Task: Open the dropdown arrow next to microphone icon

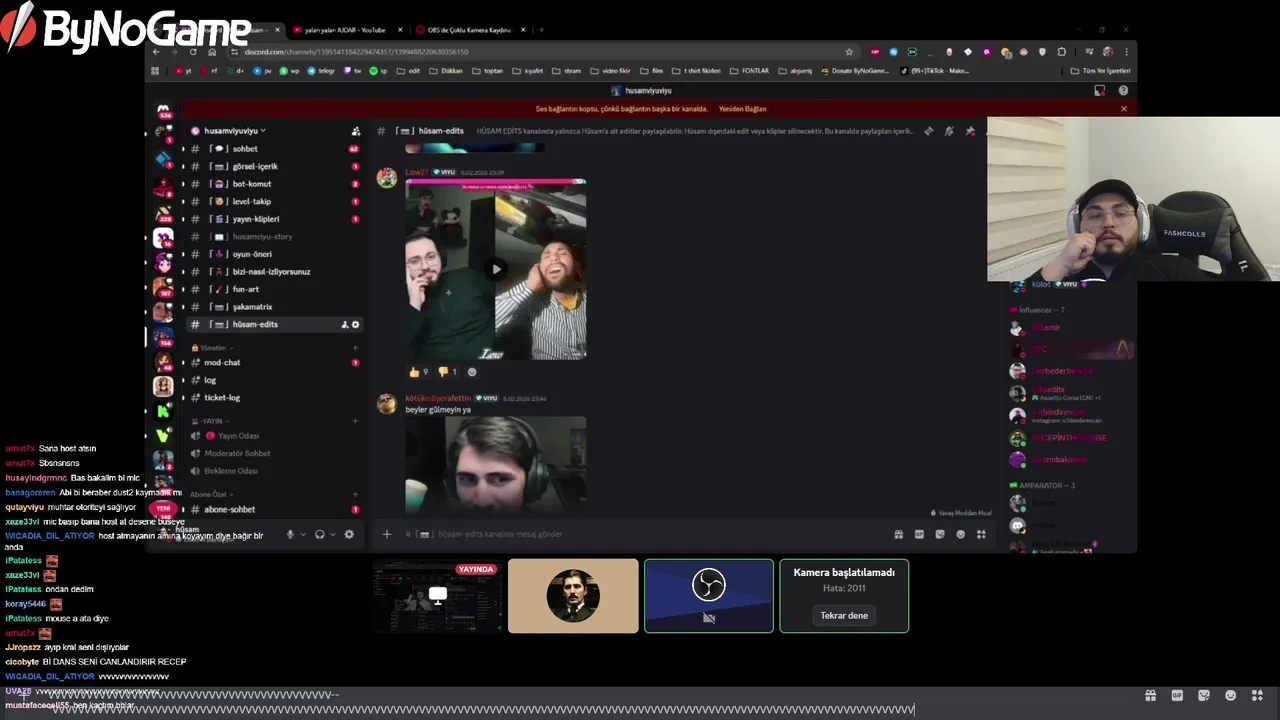Action: coord(303,534)
